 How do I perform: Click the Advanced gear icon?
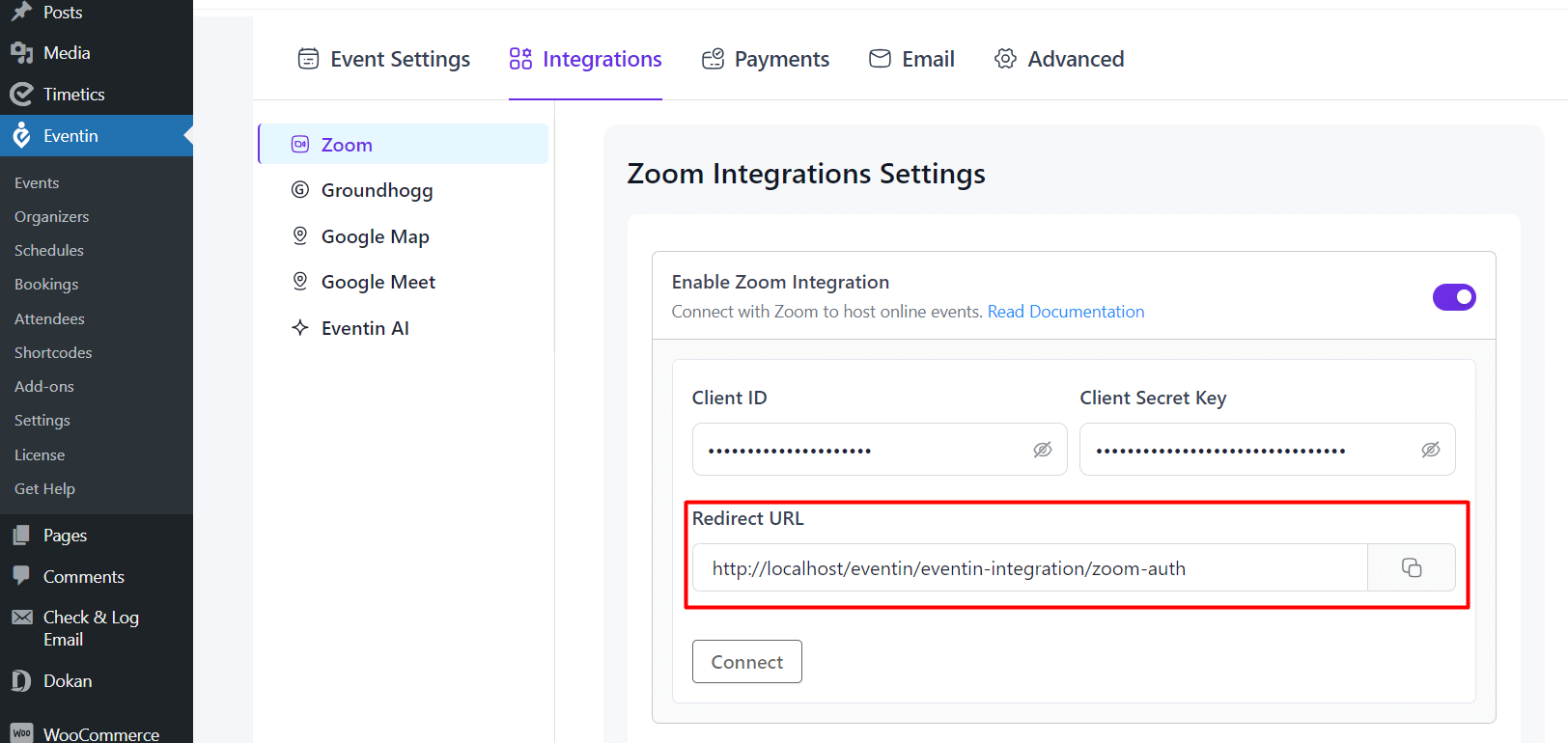(1005, 59)
